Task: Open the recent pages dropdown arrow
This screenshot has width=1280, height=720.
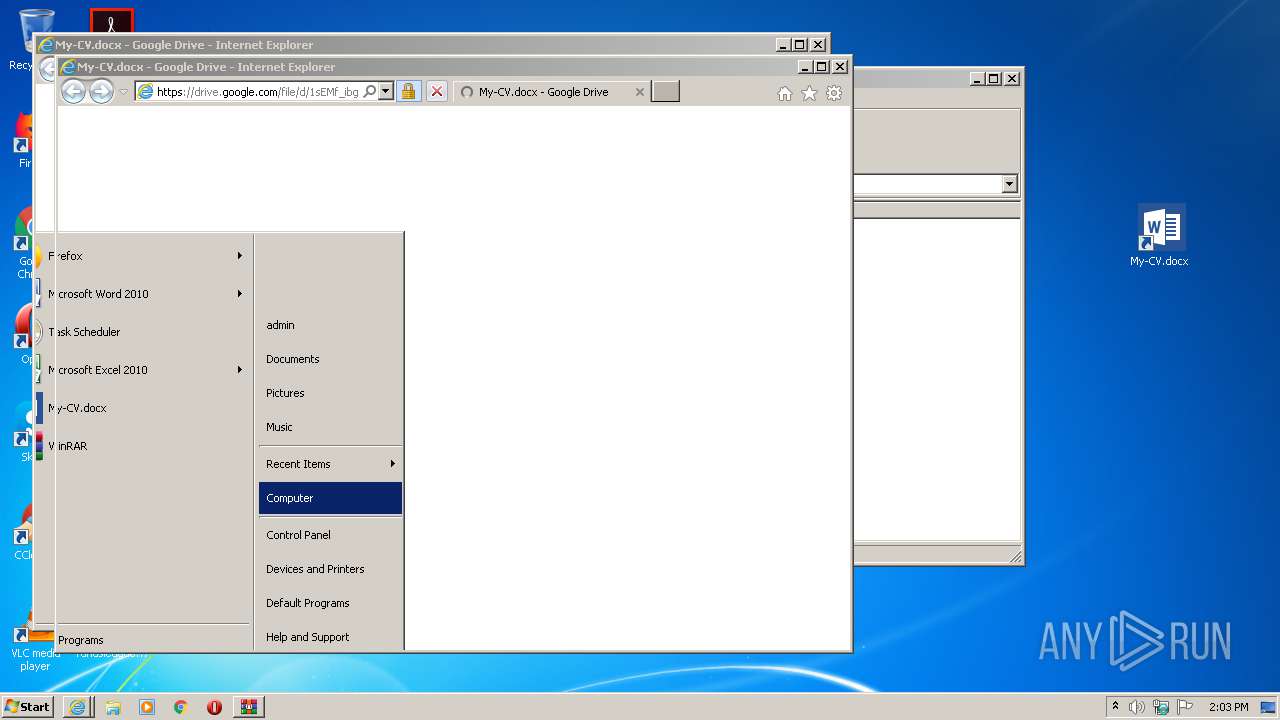Action: click(124, 92)
